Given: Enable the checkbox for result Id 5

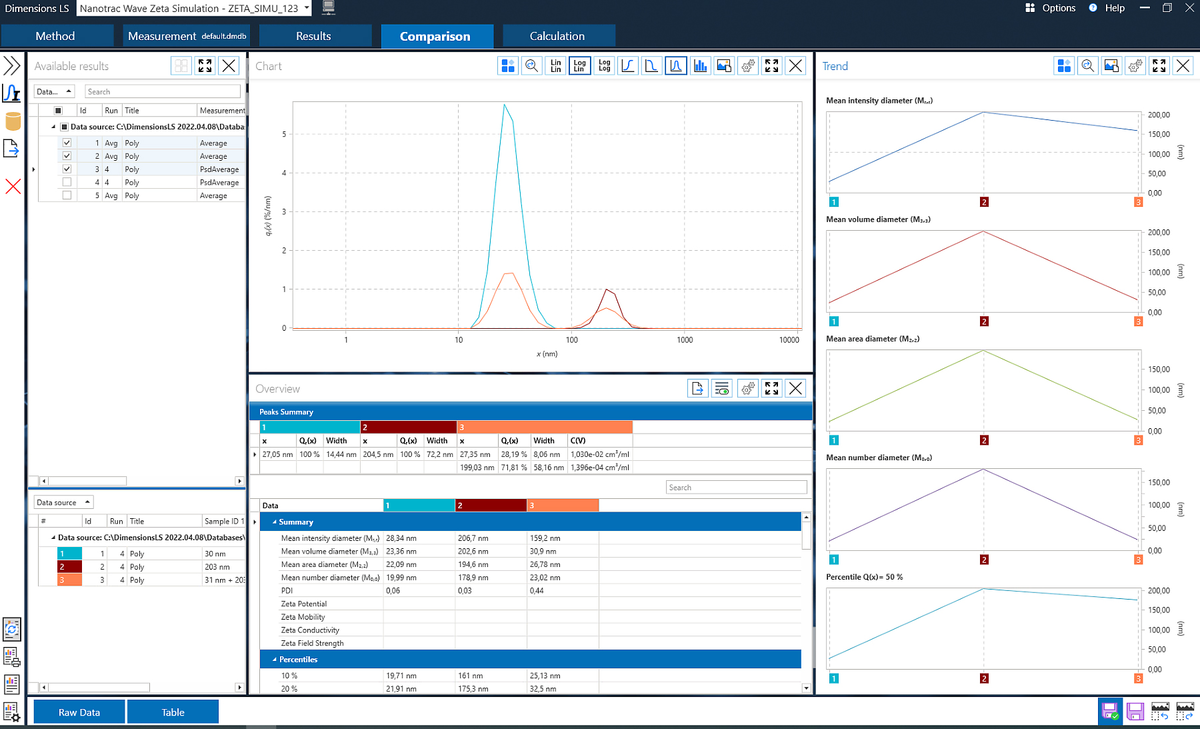Looking at the screenshot, I should pos(67,195).
